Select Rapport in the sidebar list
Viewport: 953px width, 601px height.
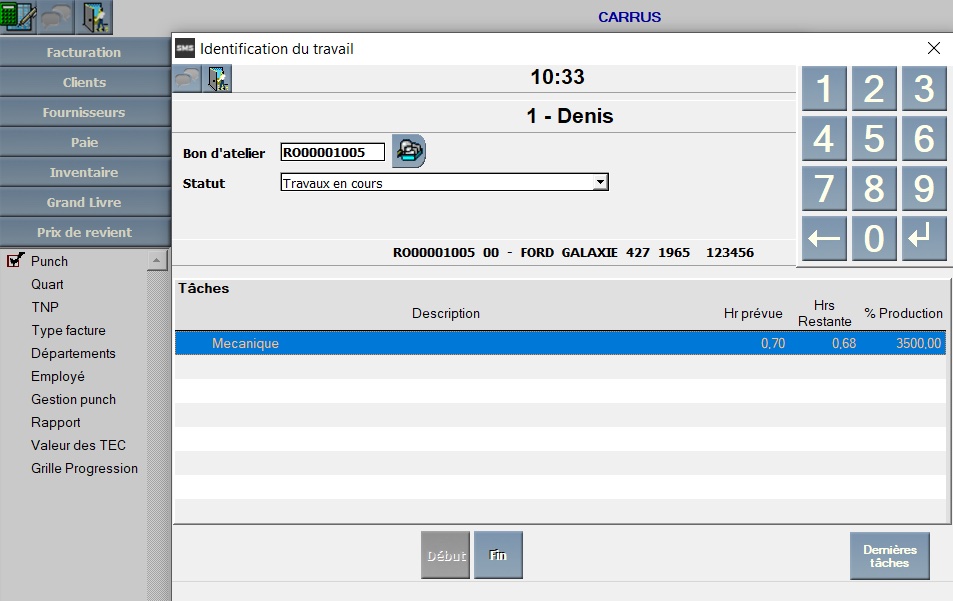pyautogui.click(x=56, y=422)
